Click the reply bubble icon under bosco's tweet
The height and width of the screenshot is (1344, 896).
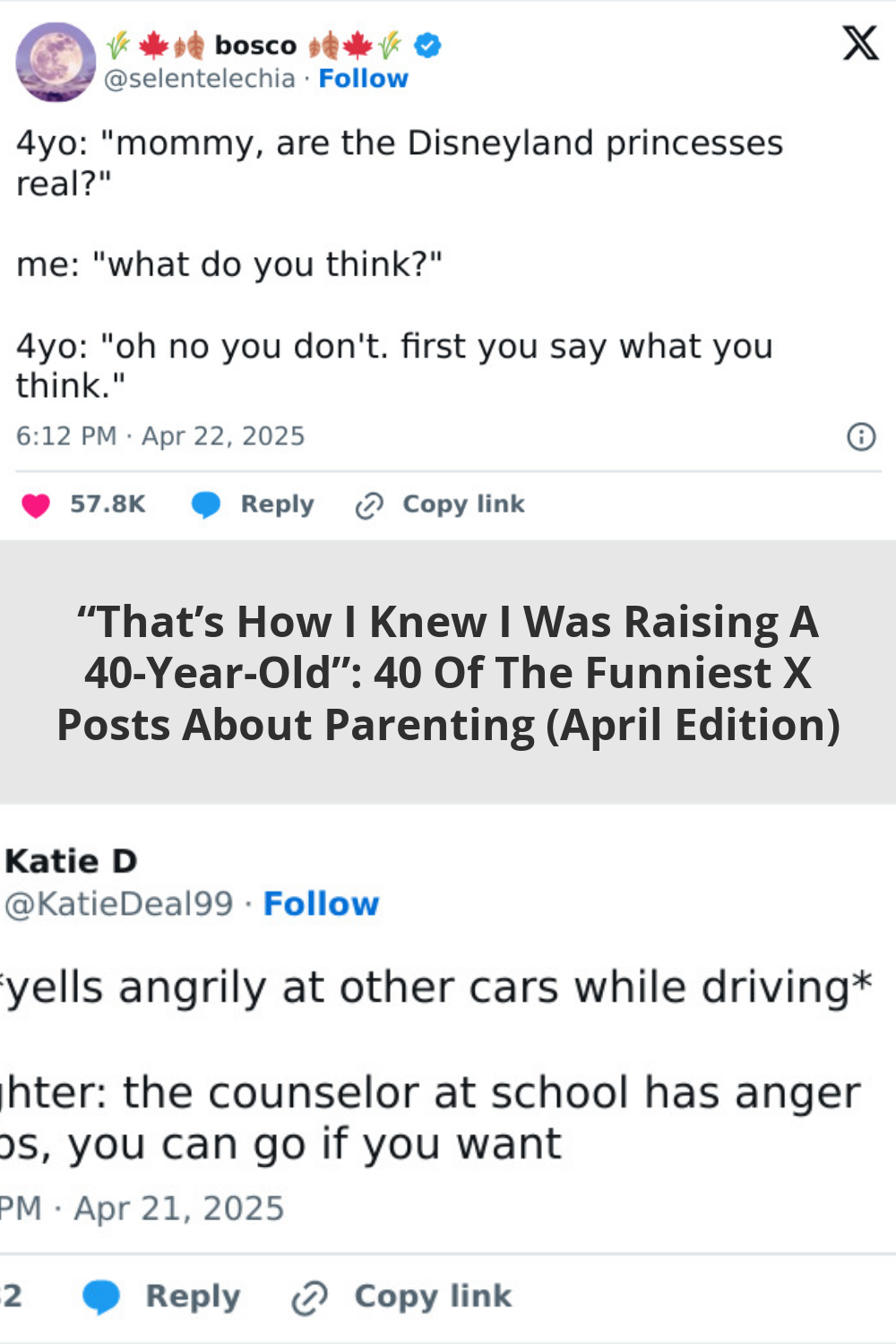tap(206, 505)
